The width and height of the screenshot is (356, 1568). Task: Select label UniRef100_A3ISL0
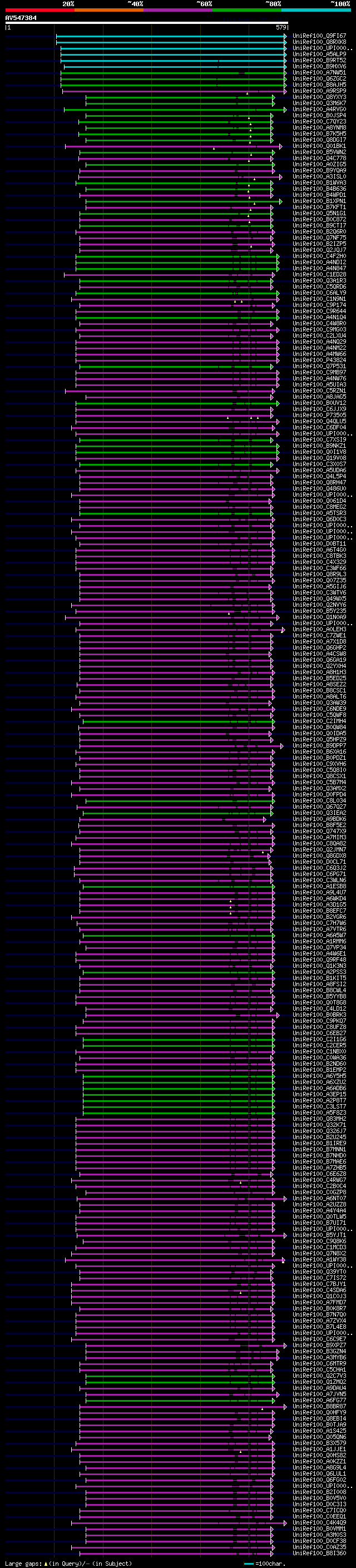[319, 176]
